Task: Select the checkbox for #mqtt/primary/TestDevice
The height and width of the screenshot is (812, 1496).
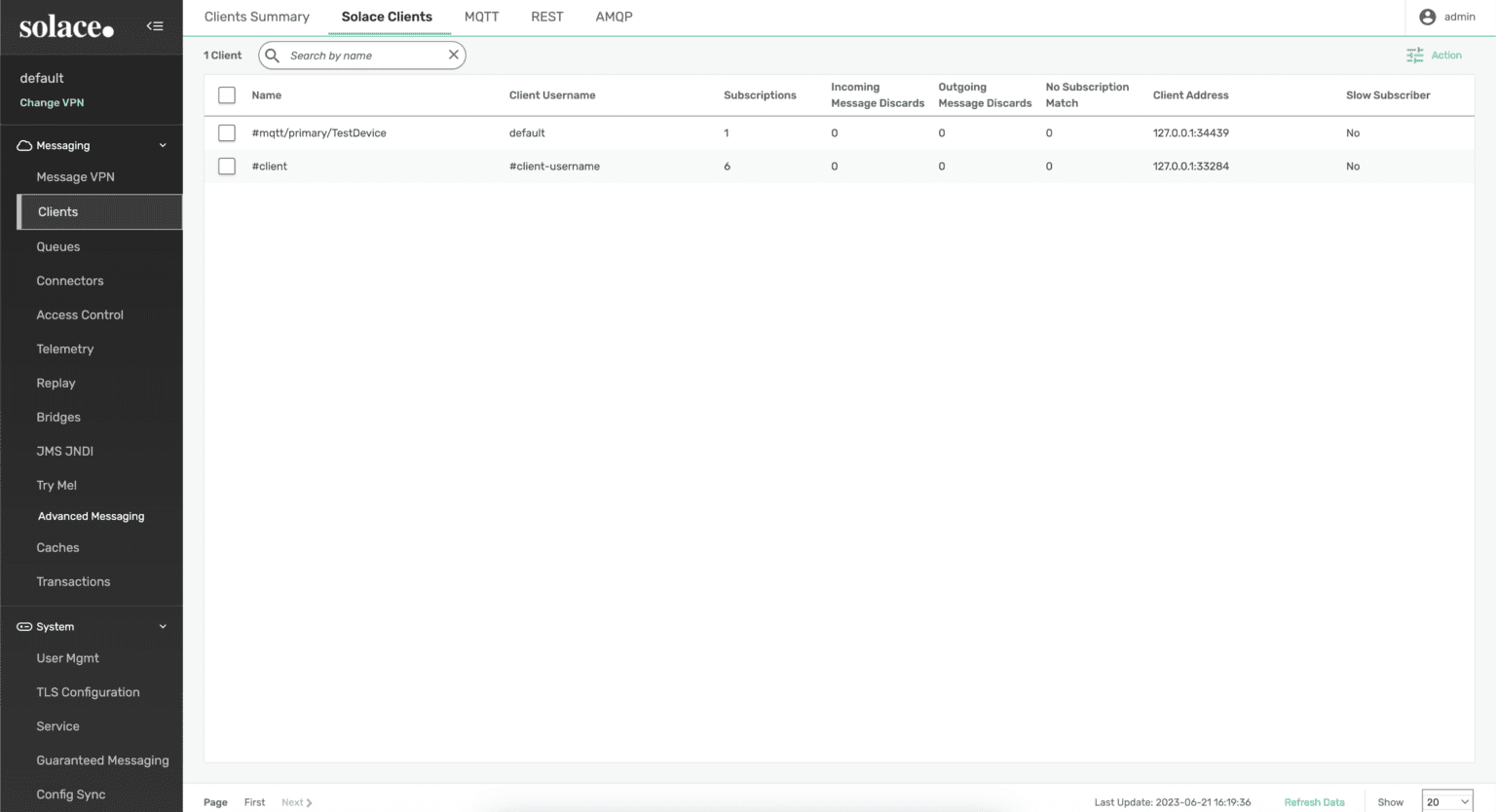Action: [226, 132]
